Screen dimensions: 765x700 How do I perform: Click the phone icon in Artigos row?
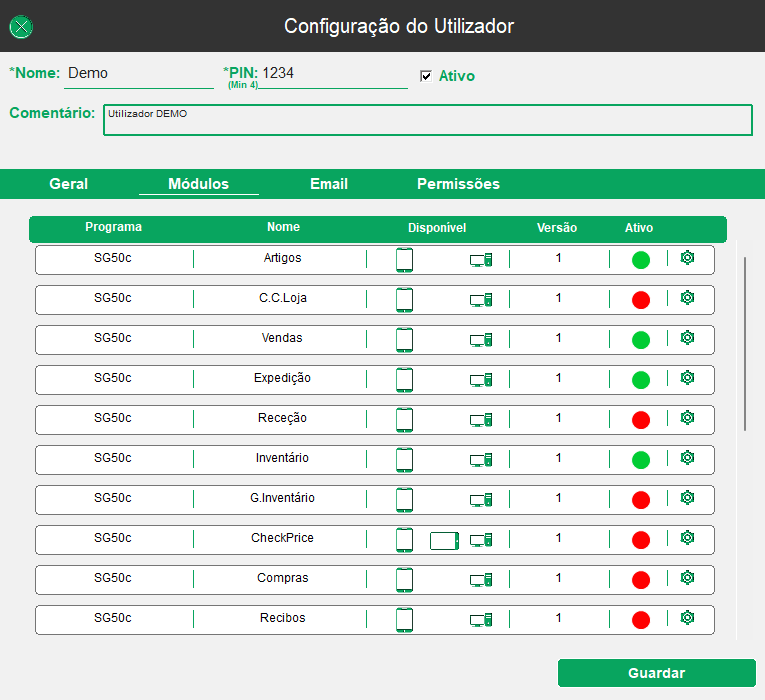click(404, 260)
